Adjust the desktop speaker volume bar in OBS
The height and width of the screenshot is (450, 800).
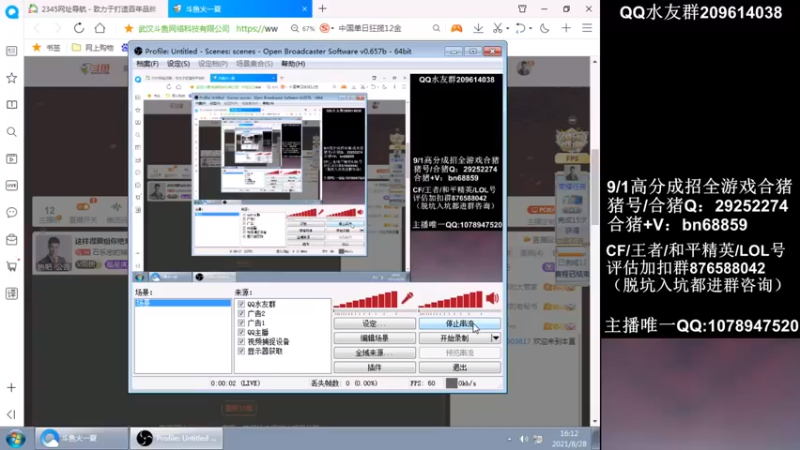click(451, 300)
